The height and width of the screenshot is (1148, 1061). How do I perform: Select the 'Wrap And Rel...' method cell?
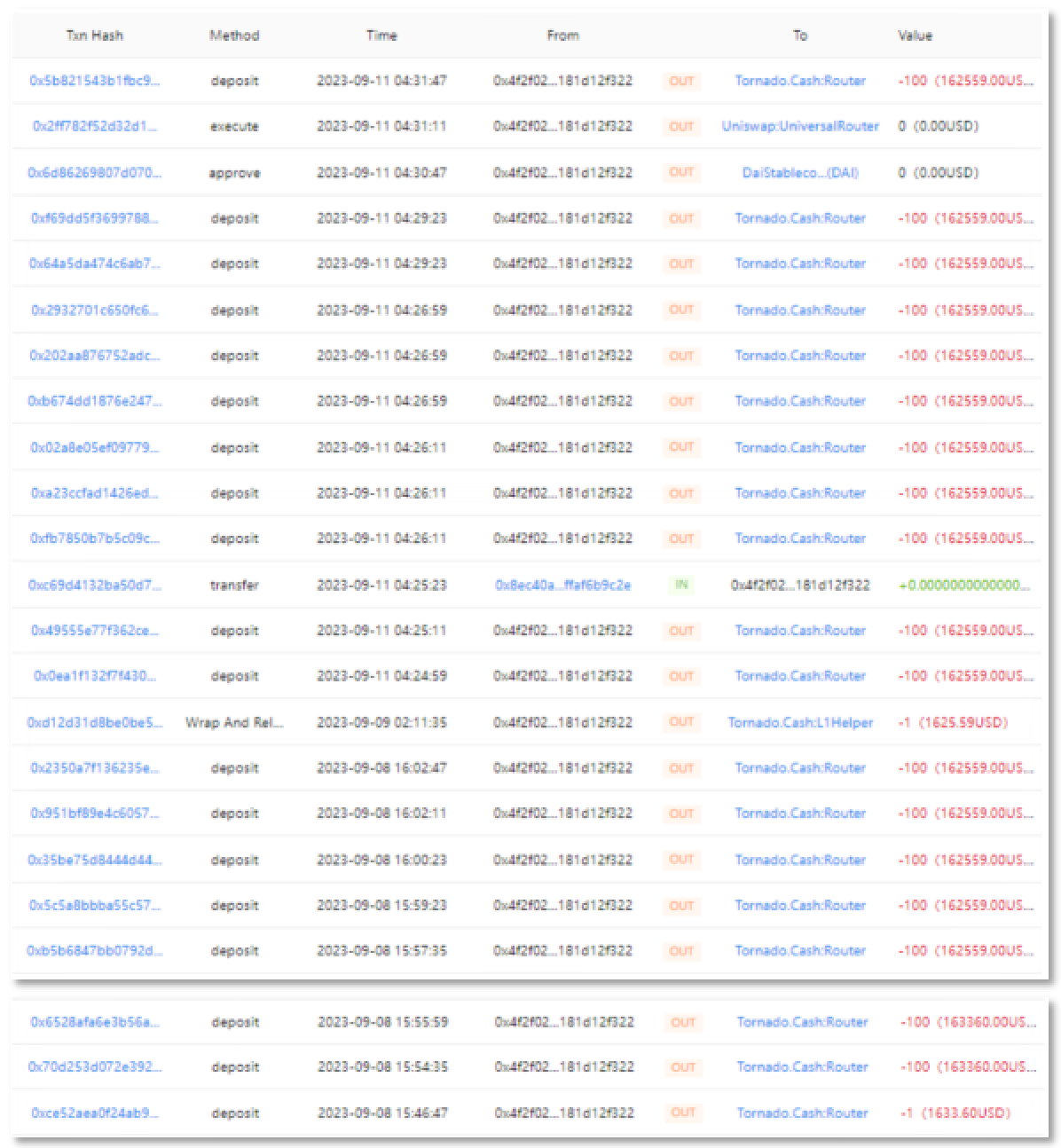[x=234, y=722]
